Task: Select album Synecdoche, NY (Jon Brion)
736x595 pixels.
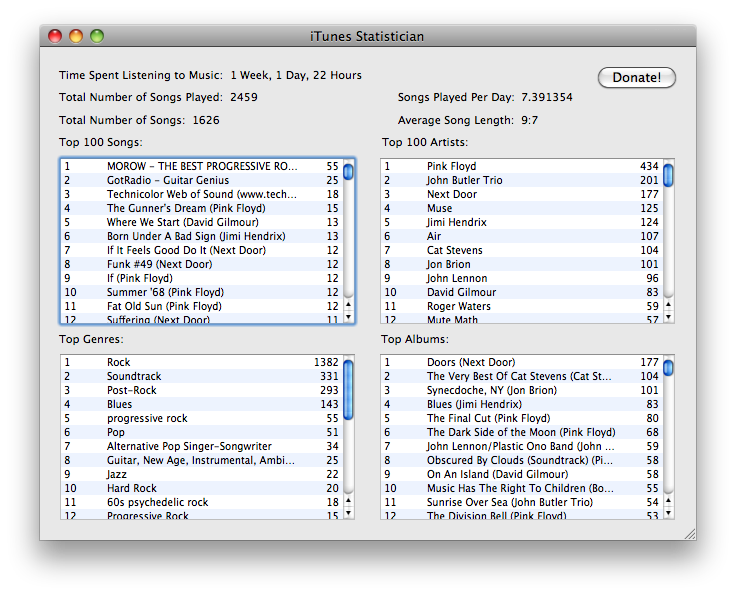Action: pyautogui.click(x=522, y=390)
